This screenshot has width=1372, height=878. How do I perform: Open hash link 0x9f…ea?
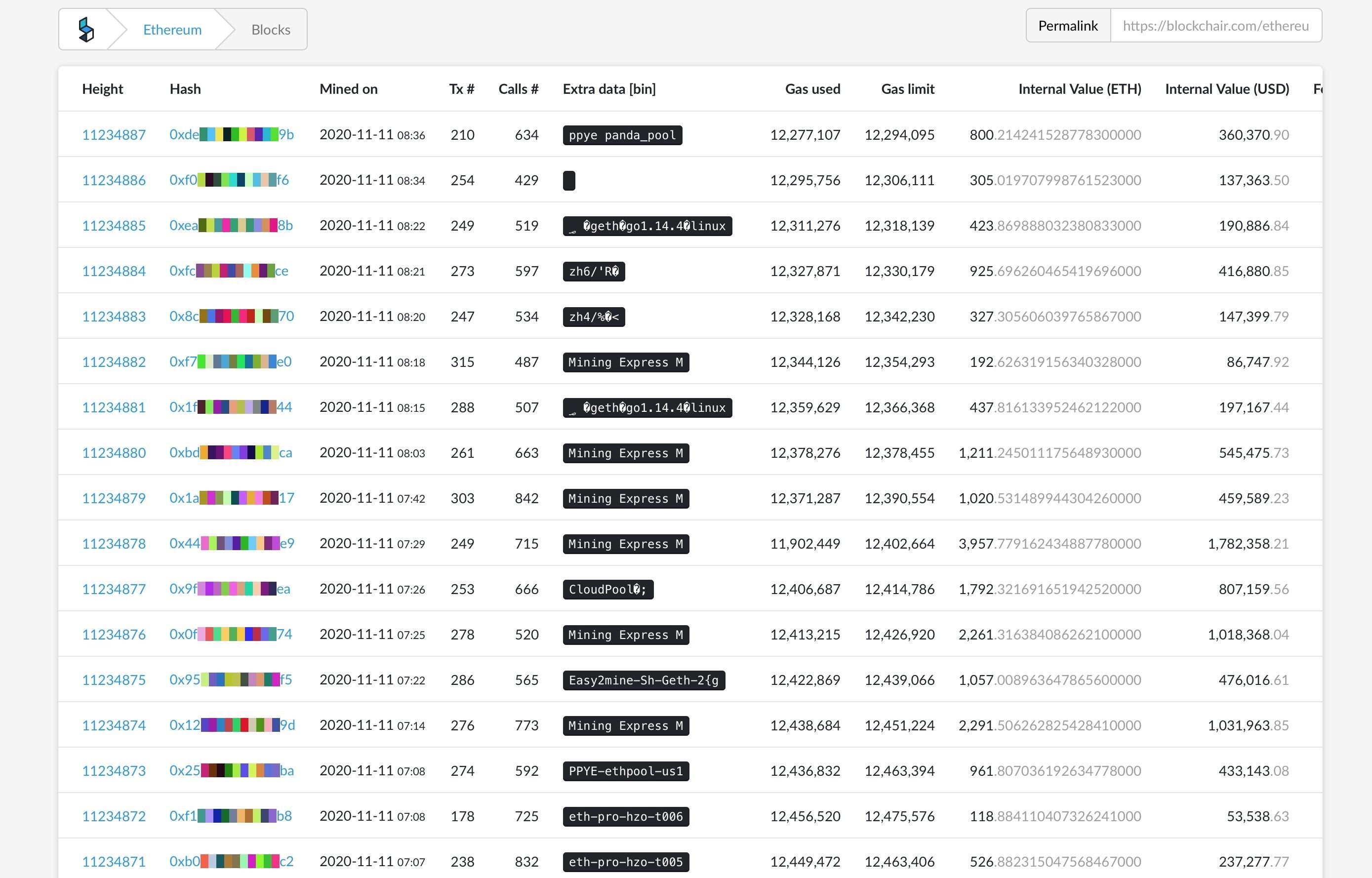pos(230,589)
